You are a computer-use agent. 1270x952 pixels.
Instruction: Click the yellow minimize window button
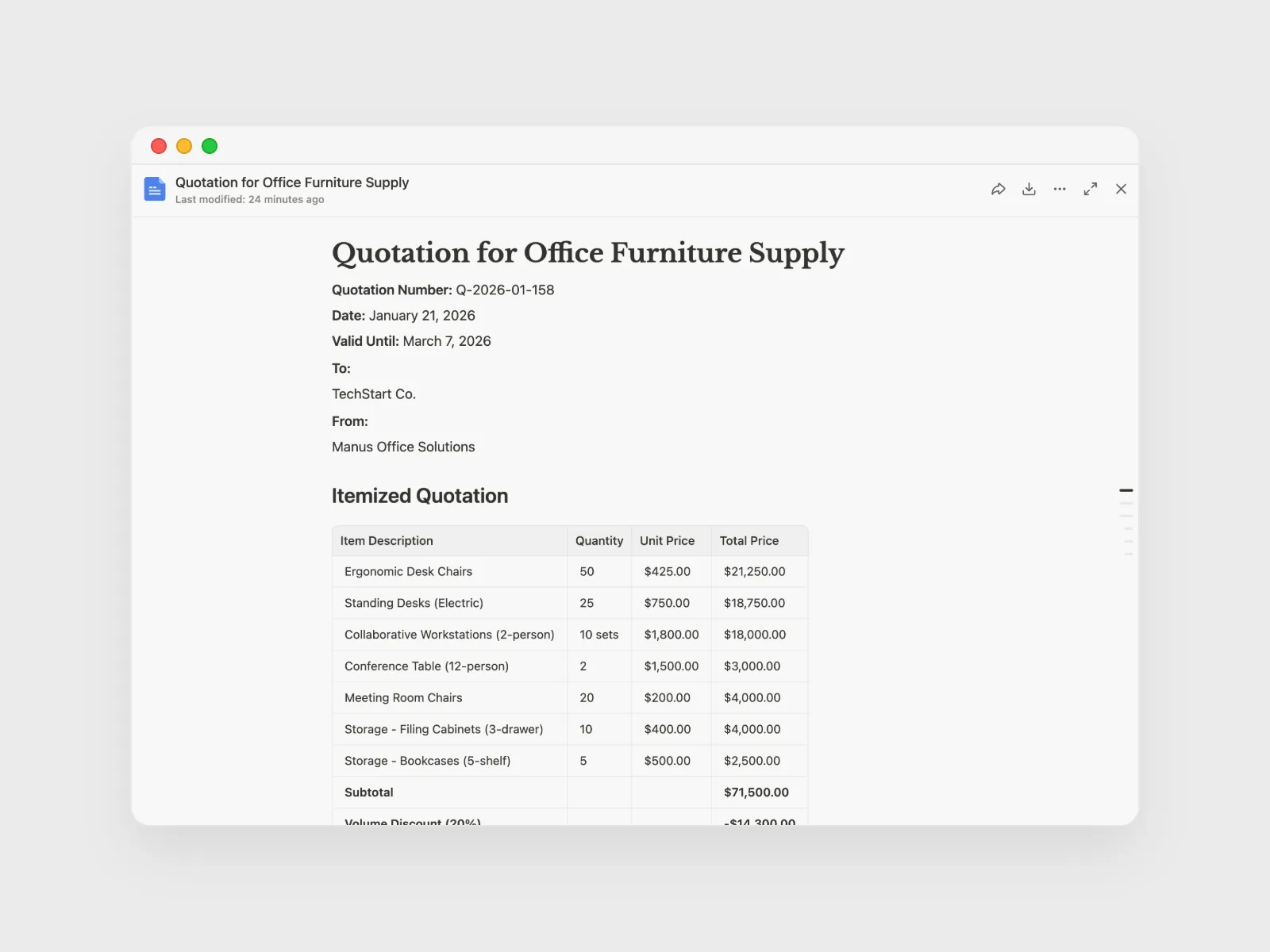coord(184,146)
